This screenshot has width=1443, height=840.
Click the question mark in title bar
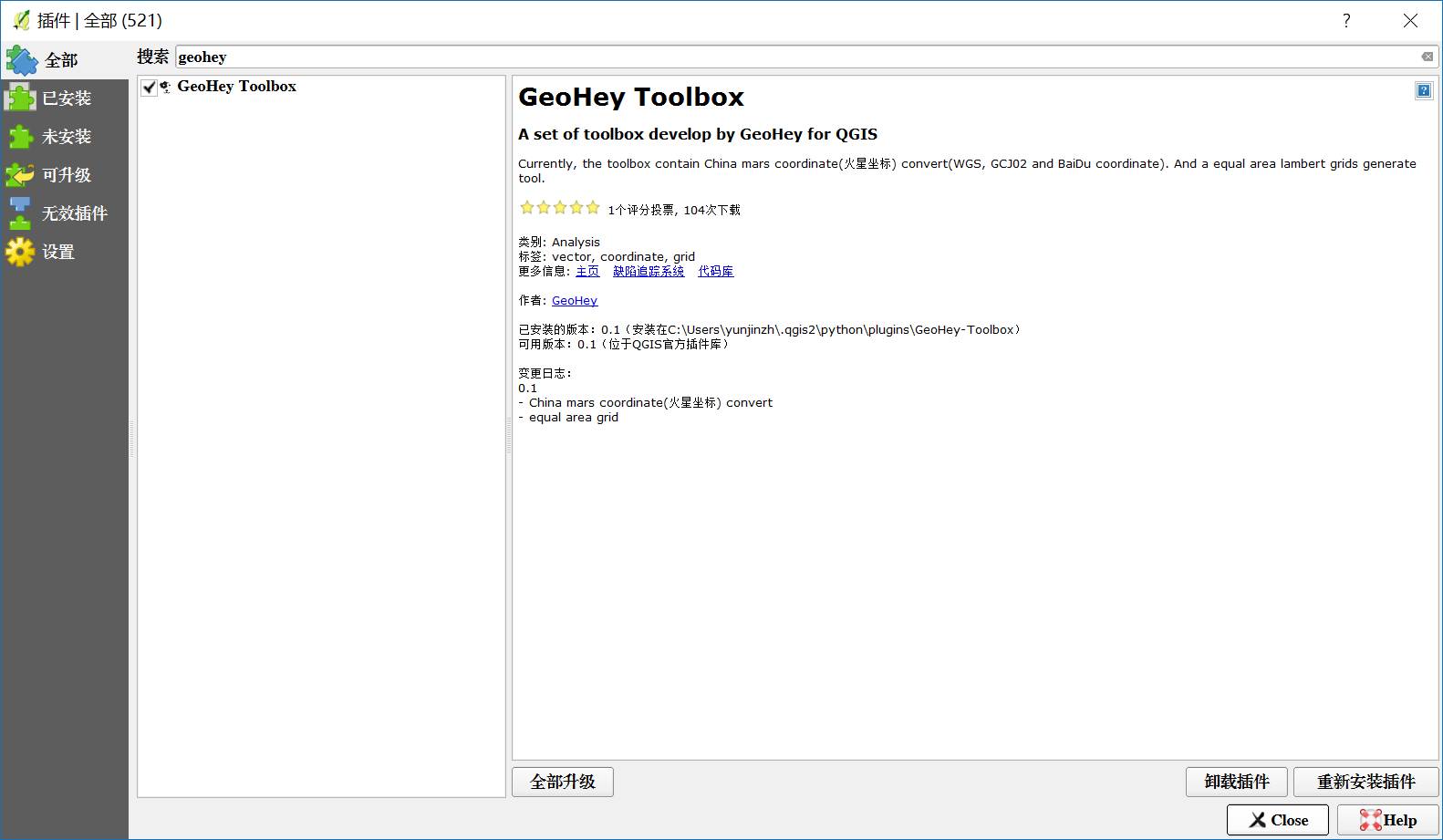click(x=1346, y=21)
